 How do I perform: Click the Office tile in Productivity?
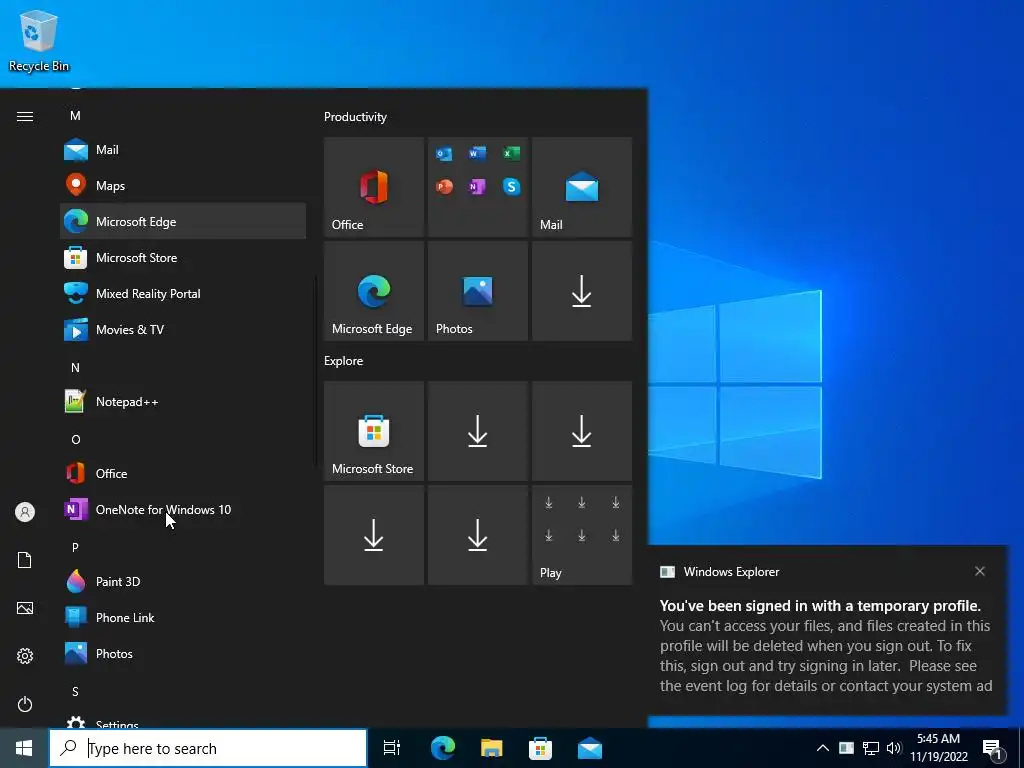(374, 187)
